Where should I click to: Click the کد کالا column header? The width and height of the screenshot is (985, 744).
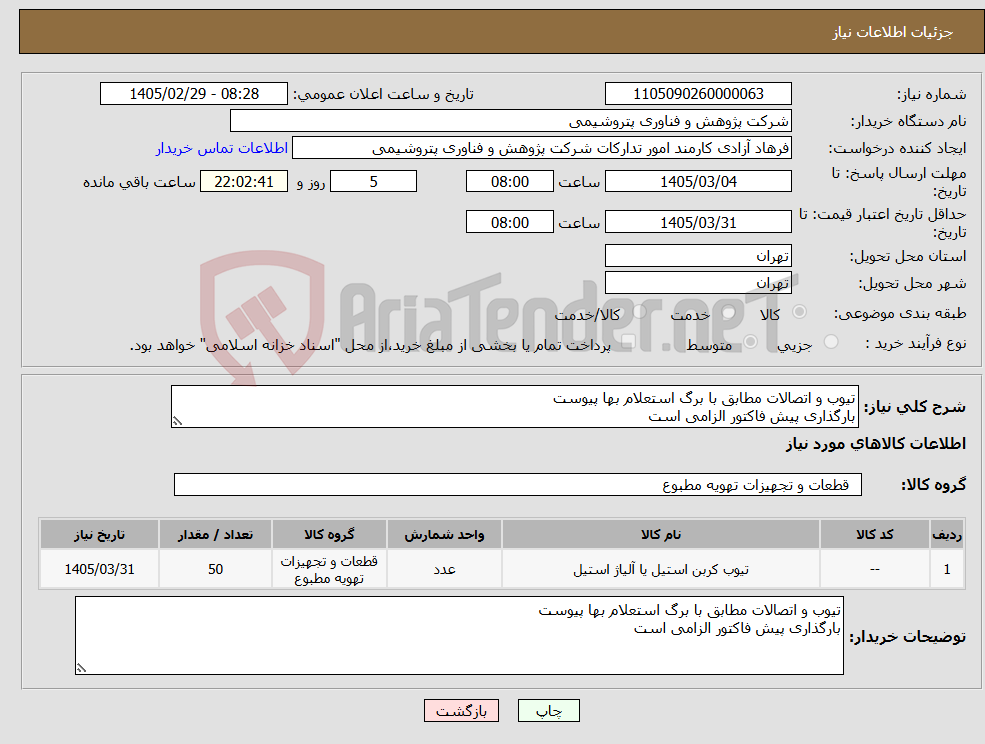point(874,534)
